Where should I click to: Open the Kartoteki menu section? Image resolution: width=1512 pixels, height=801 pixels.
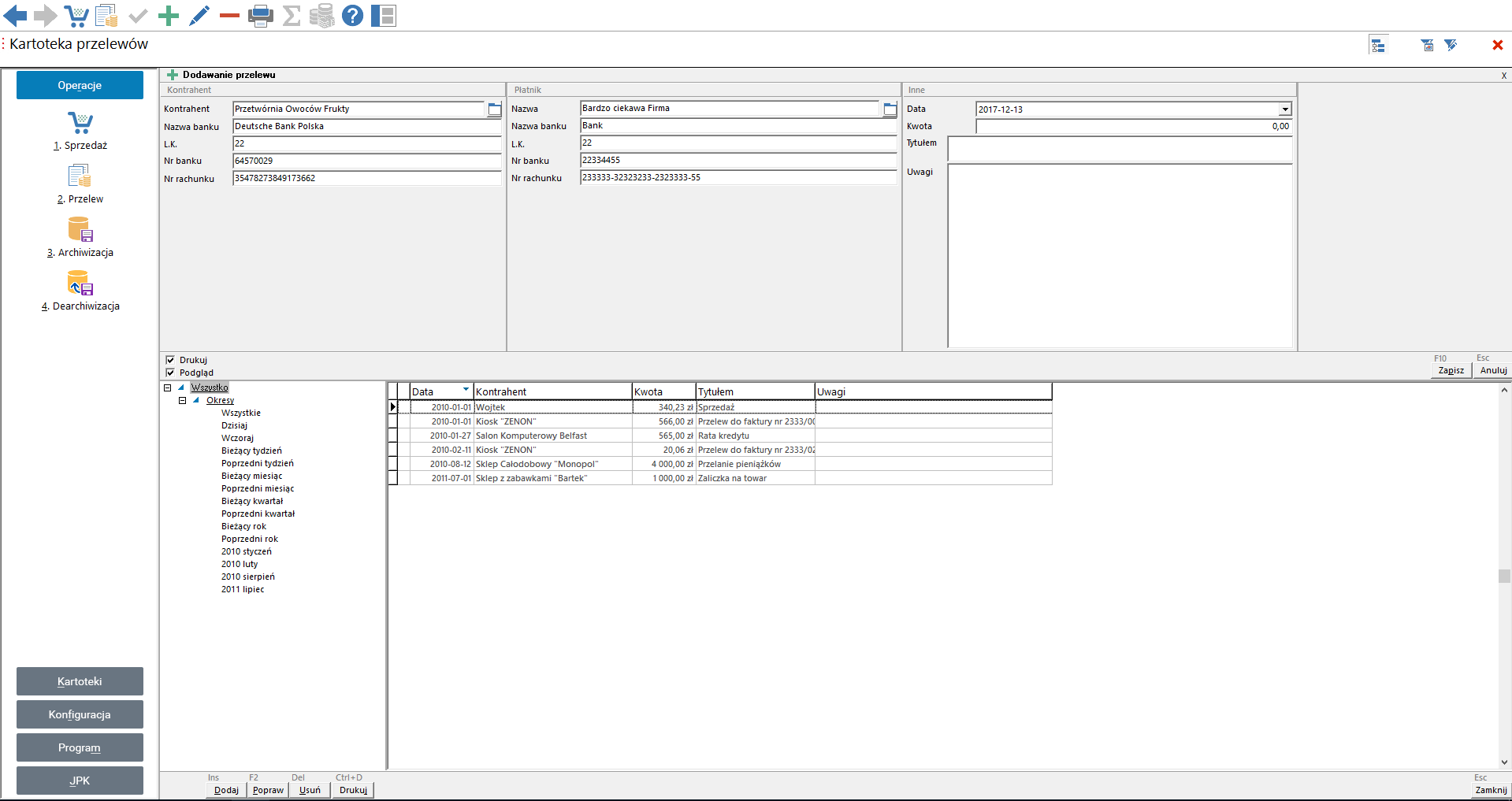coord(80,681)
